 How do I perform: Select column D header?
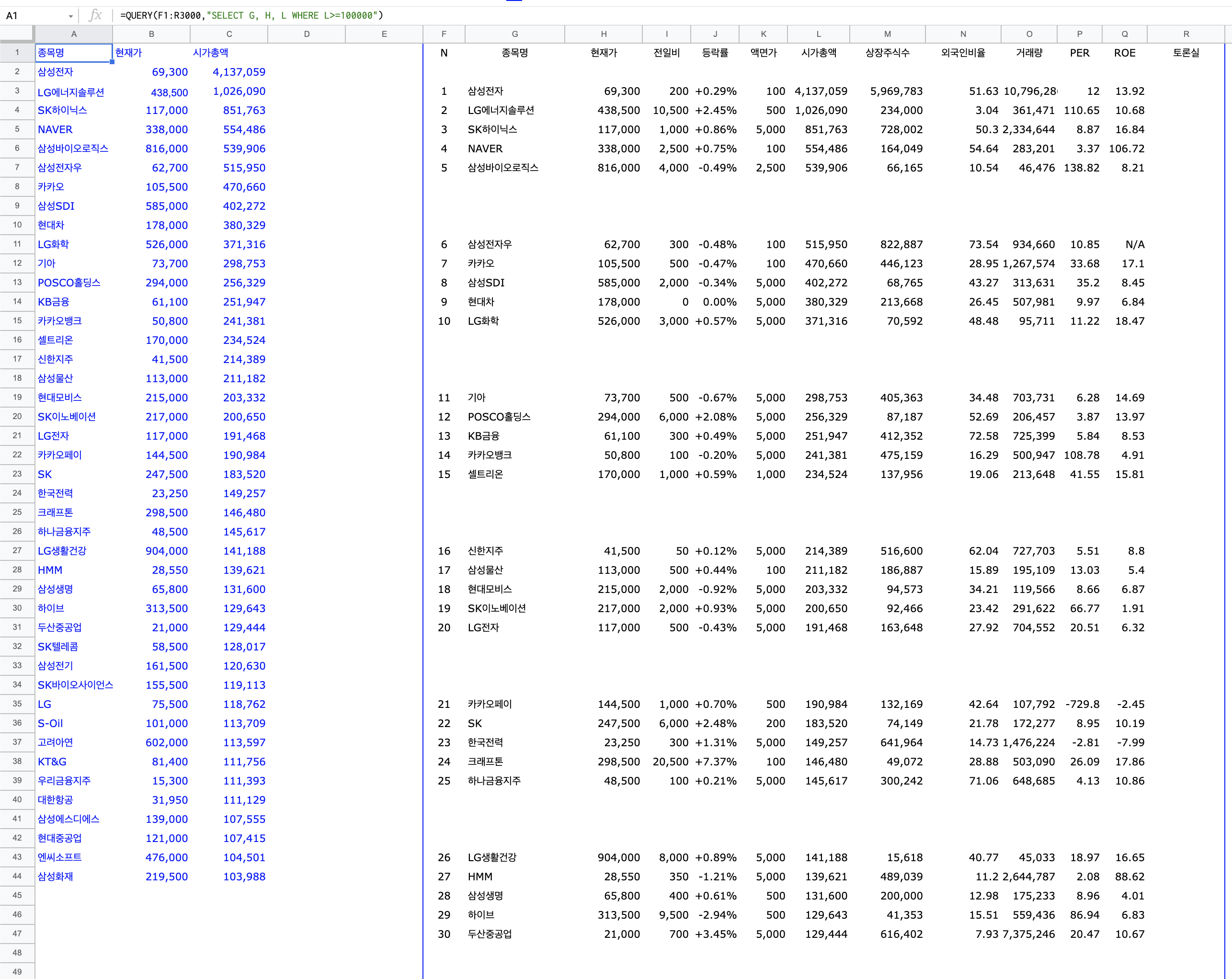pyautogui.click(x=306, y=34)
